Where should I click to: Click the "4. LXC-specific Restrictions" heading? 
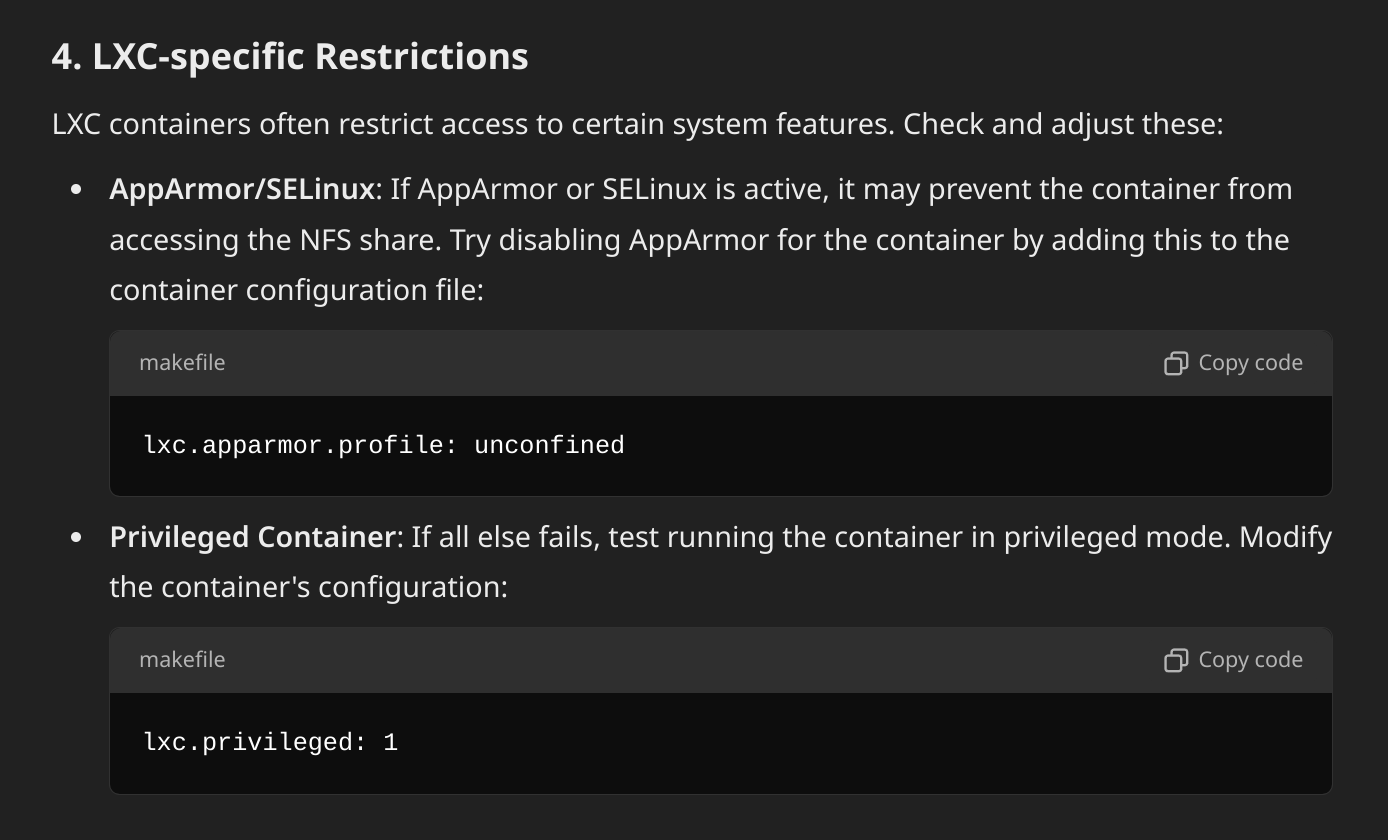(x=290, y=56)
